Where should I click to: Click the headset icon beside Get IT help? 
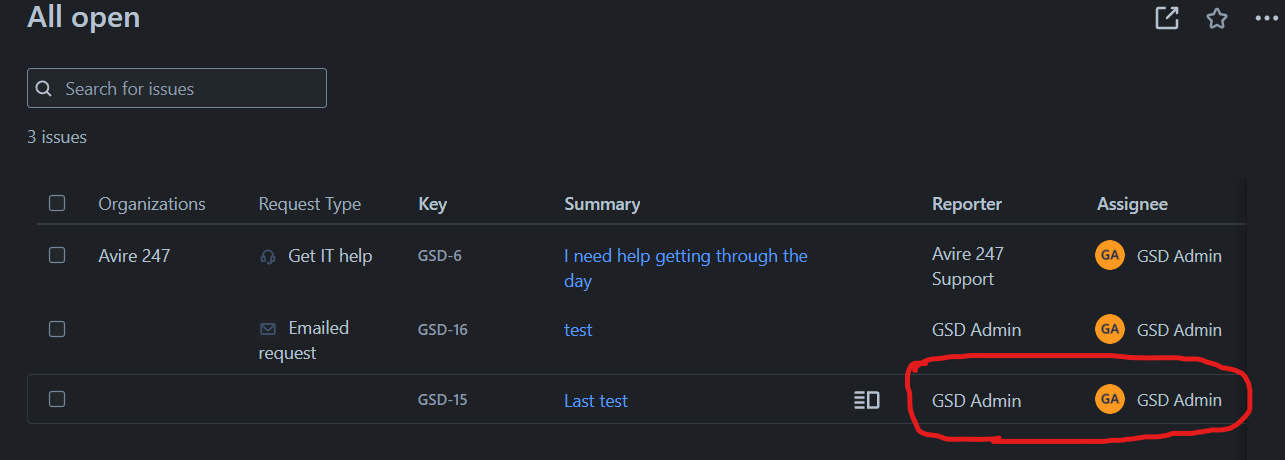coord(268,257)
